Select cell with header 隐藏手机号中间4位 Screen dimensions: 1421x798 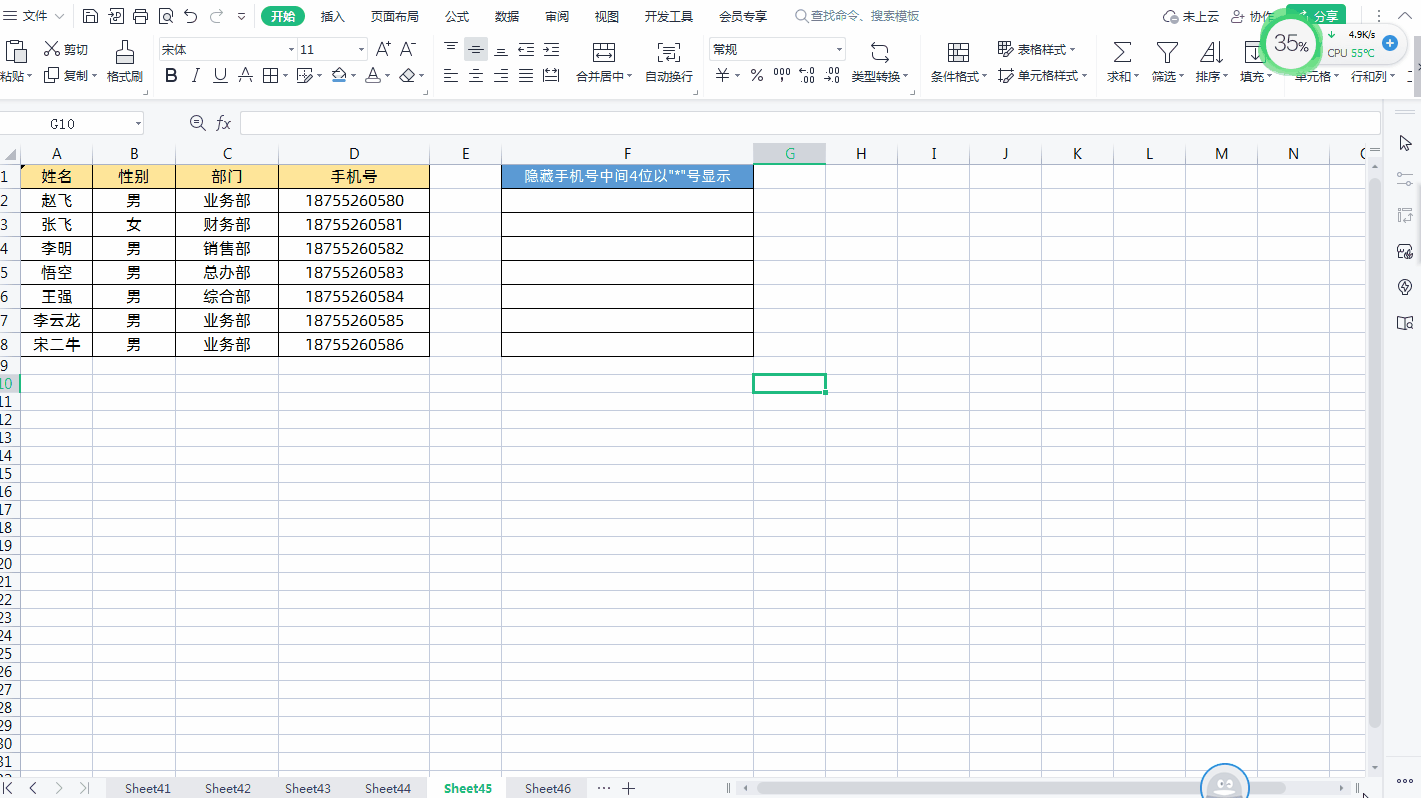(x=627, y=176)
